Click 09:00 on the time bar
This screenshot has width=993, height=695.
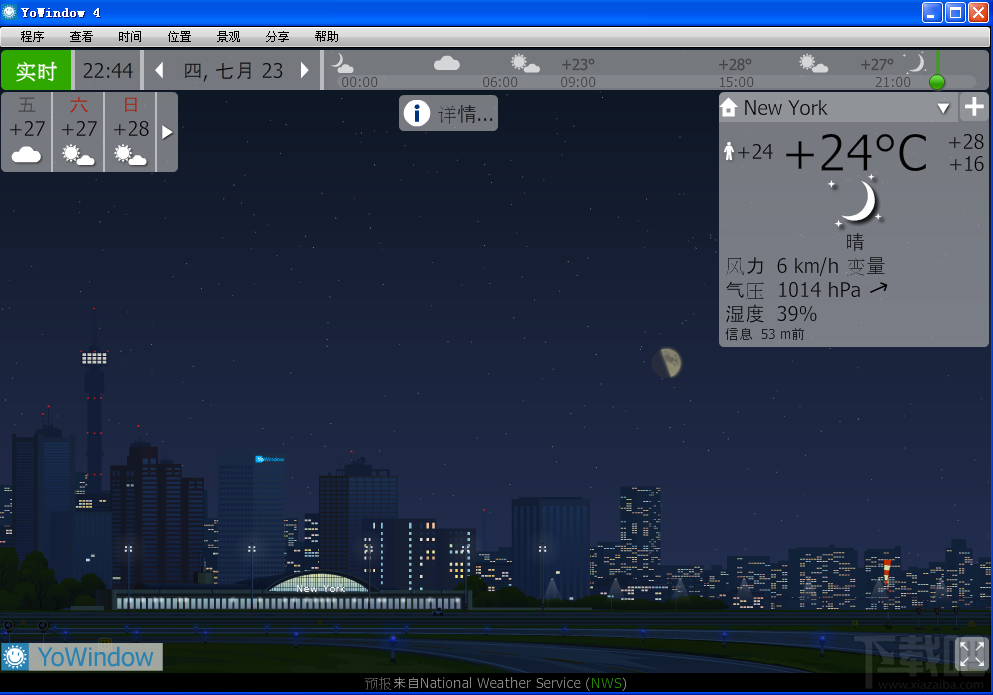[x=578, y=82]
